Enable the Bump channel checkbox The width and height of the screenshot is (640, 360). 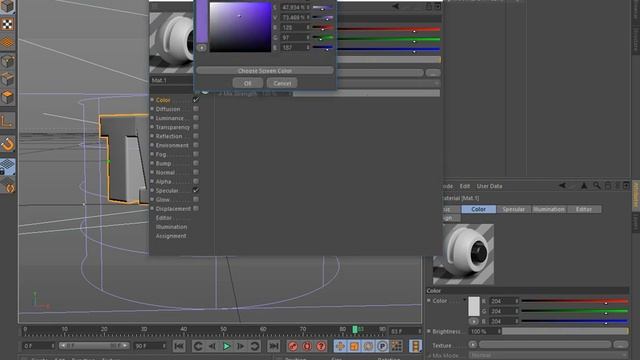point(196,163)
